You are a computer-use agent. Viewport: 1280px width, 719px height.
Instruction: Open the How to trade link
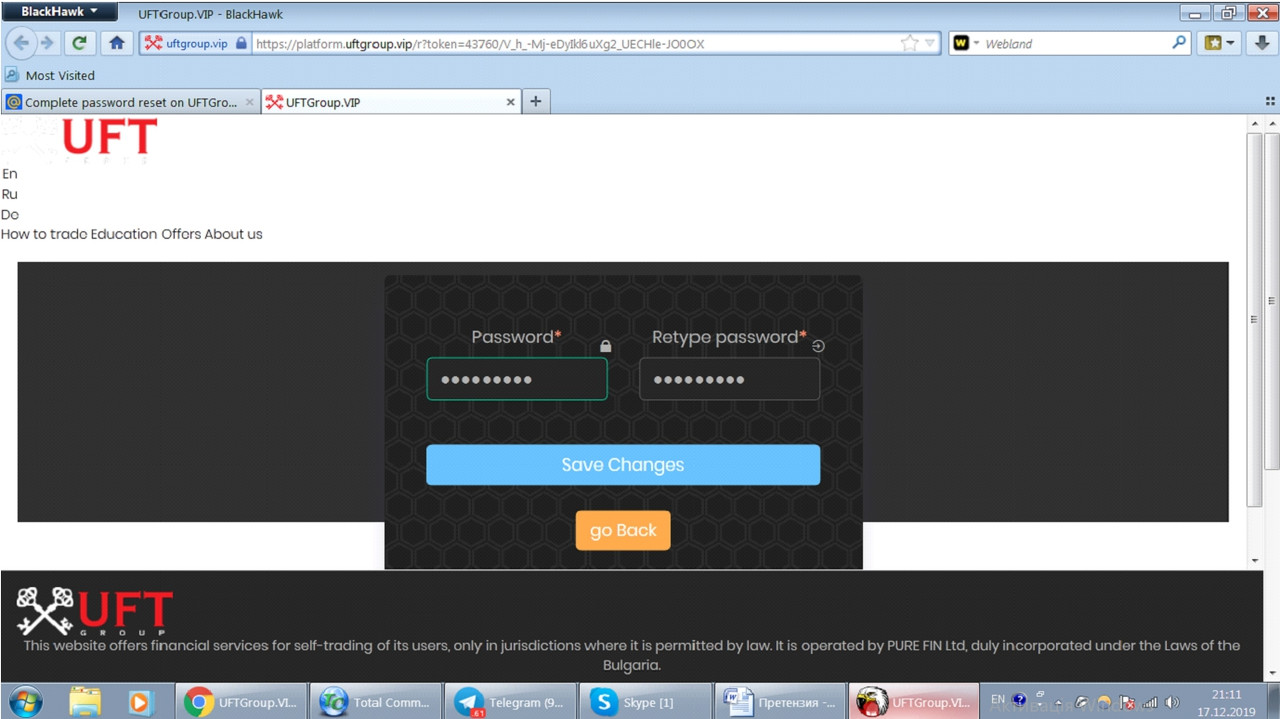[x=44, y=234]
